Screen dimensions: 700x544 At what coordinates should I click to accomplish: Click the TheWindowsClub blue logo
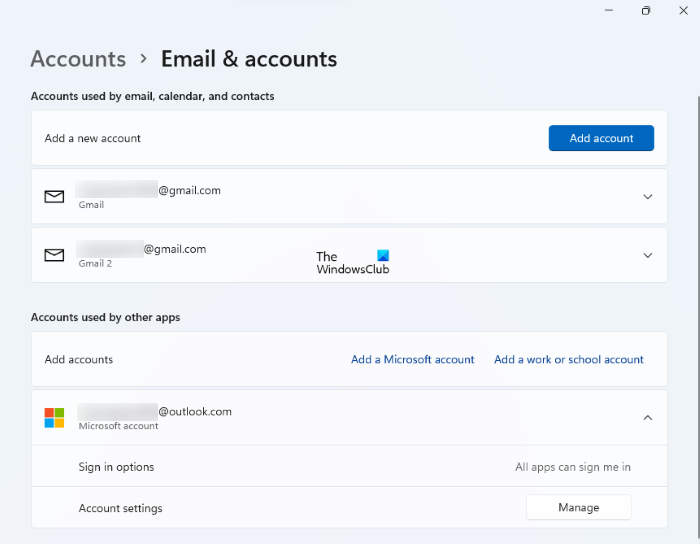point(383,256)
